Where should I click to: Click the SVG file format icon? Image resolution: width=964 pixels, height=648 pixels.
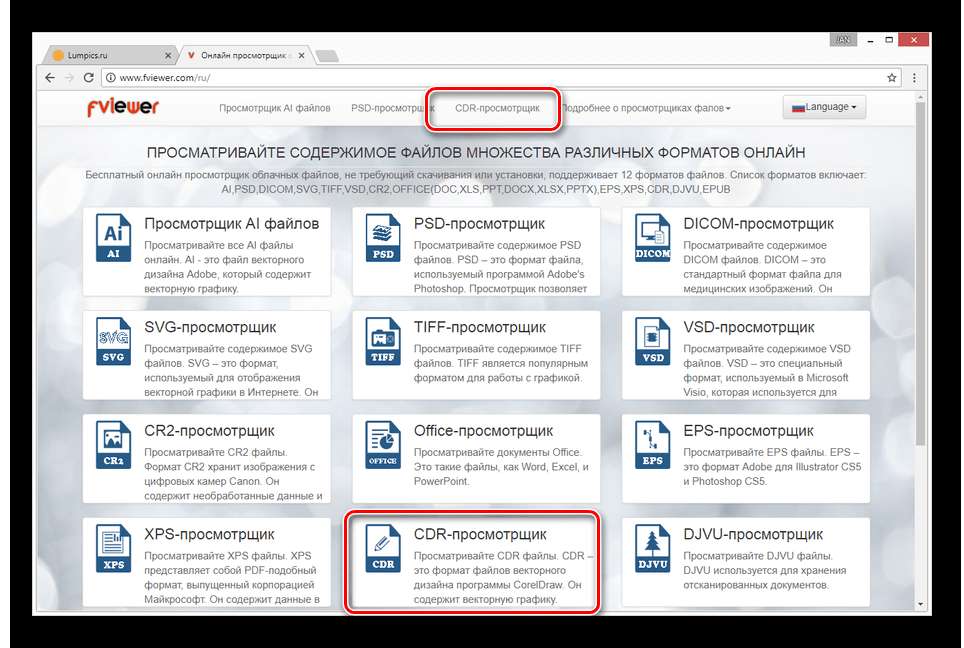tap(113, 342)
